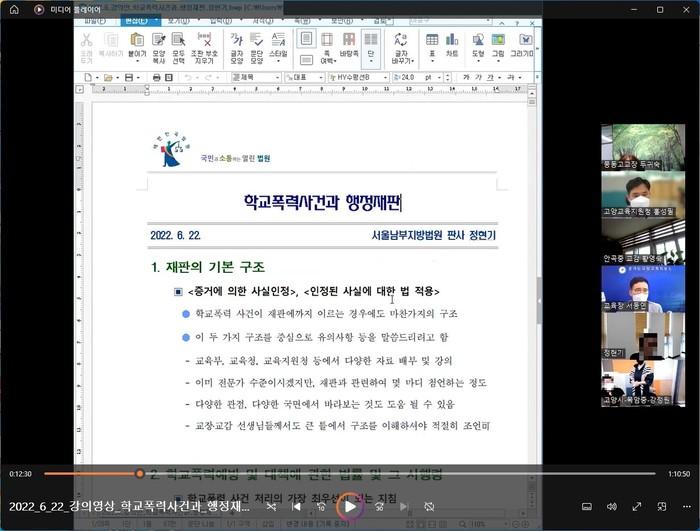Click the 도형 shapes icon

point(478,47)
